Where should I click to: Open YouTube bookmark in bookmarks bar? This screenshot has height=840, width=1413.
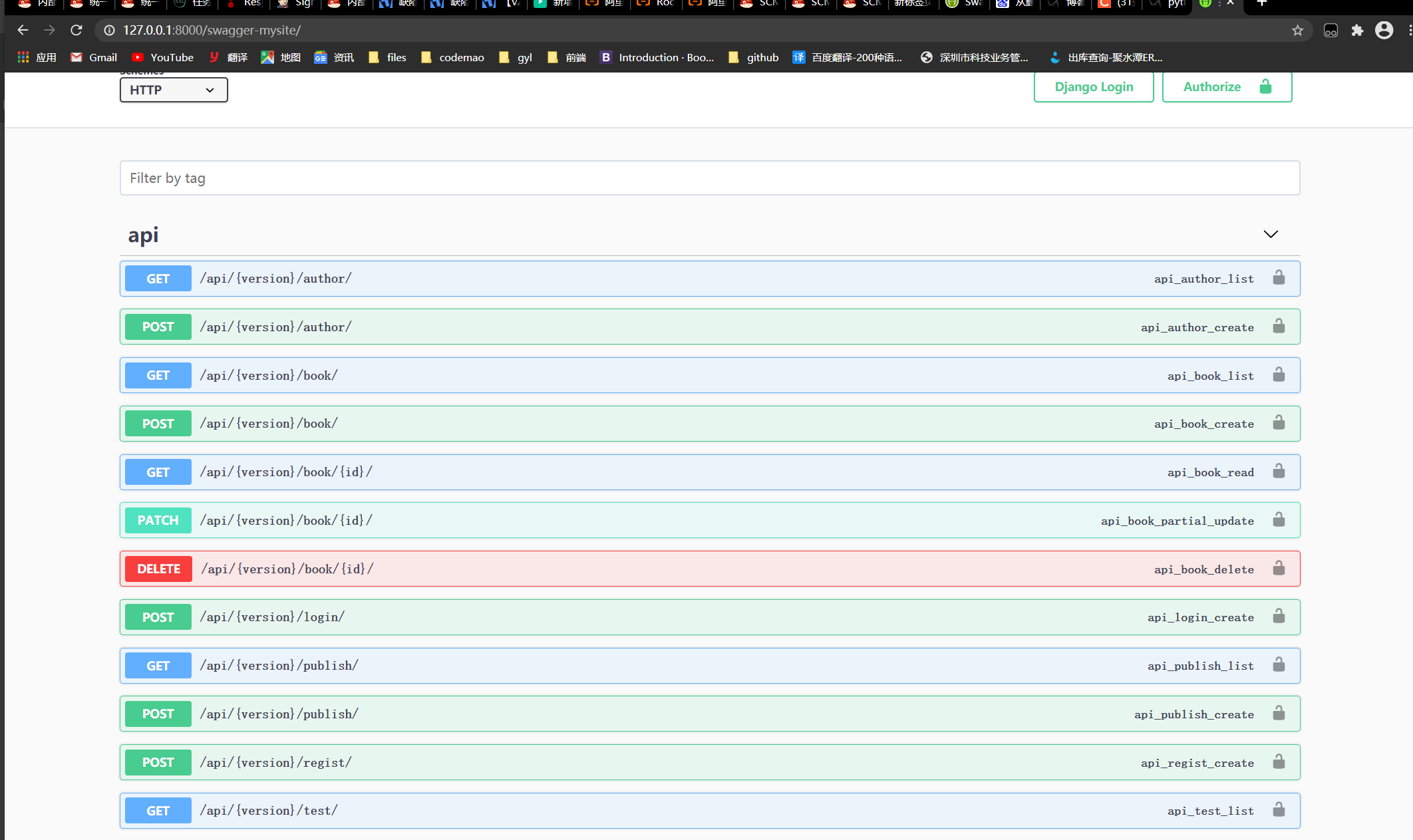coord(163,58)
